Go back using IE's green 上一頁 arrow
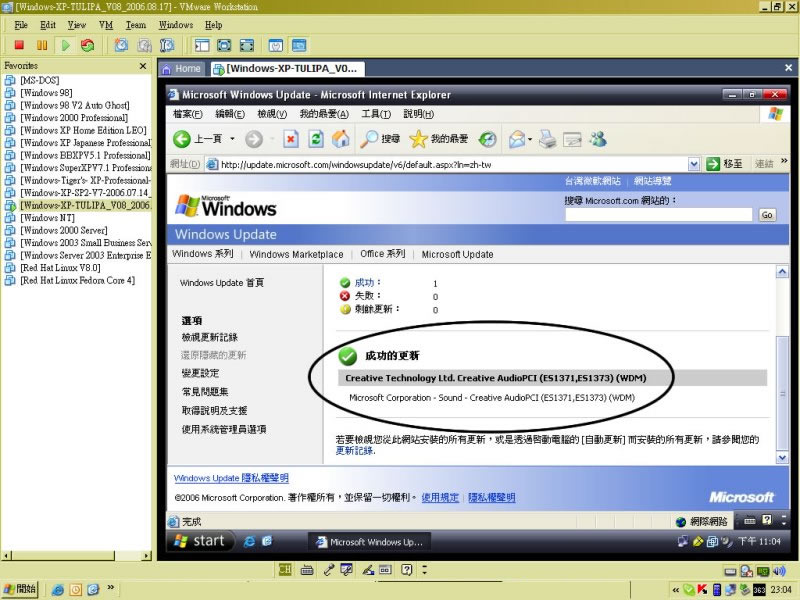The image size is (800, 600). point(182,139)
